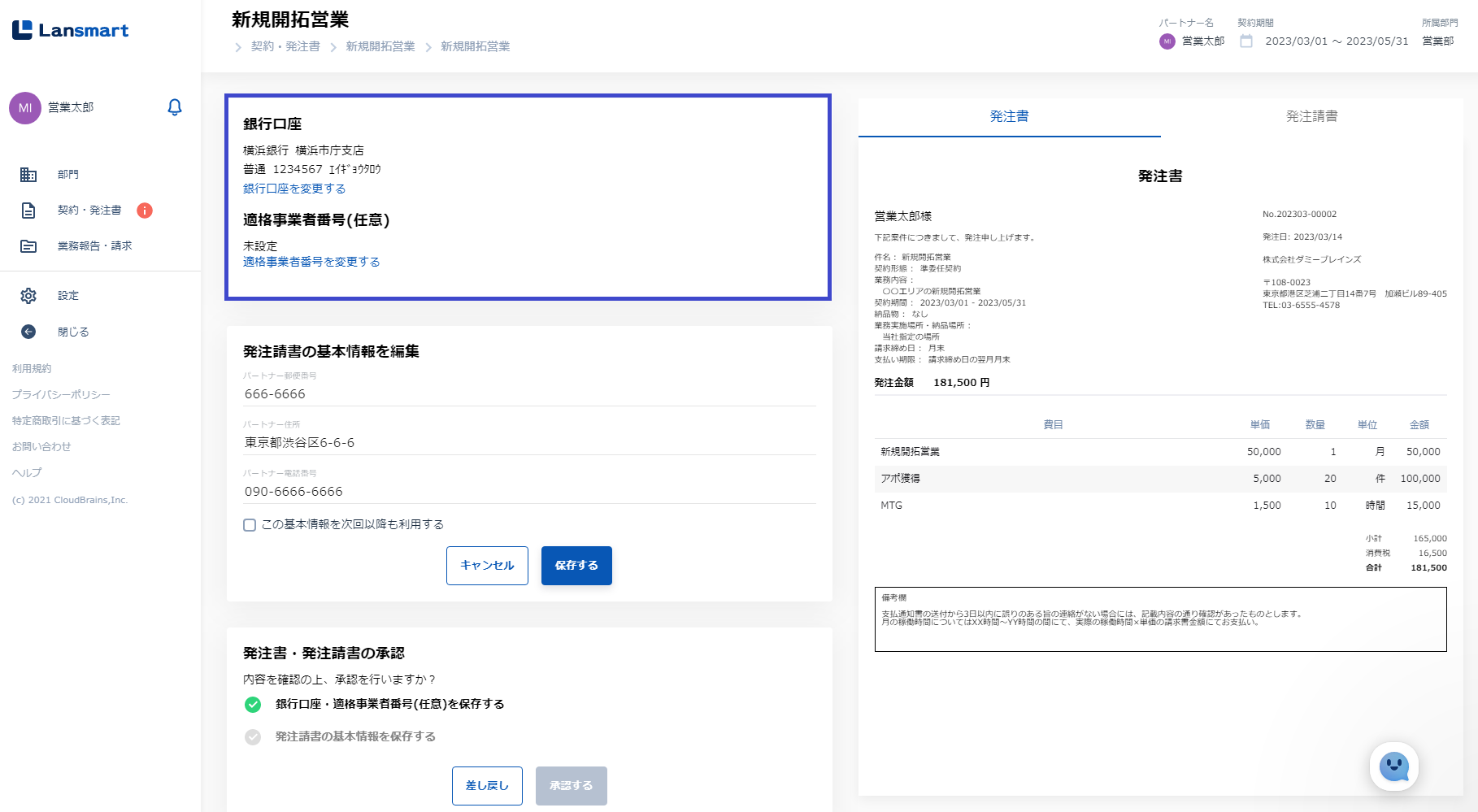
Task: Click the first breadcrumb chevron before 契約・発注書
Action: [238, 47]
